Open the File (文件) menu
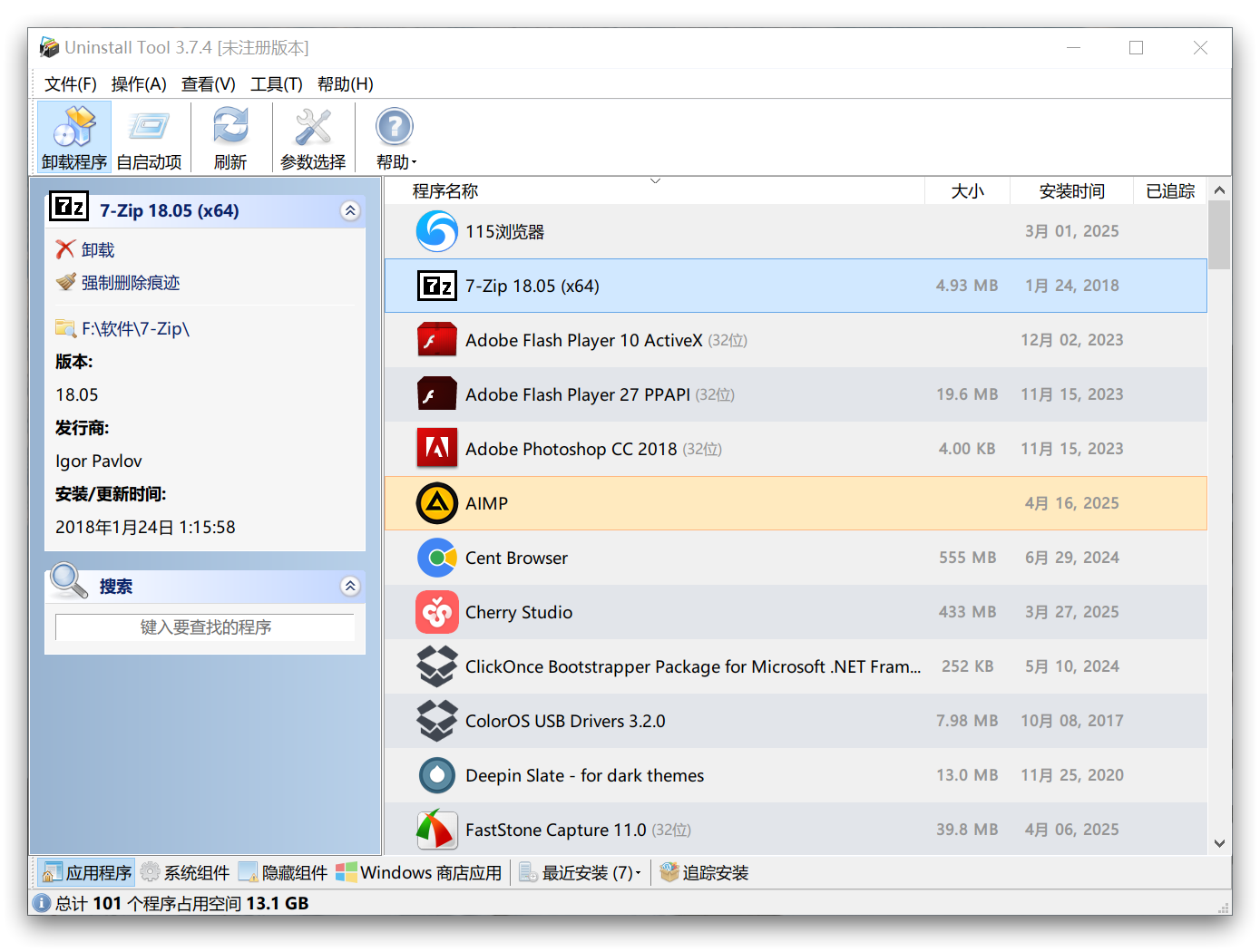The image size is (1260, 952). click(71, 84)
